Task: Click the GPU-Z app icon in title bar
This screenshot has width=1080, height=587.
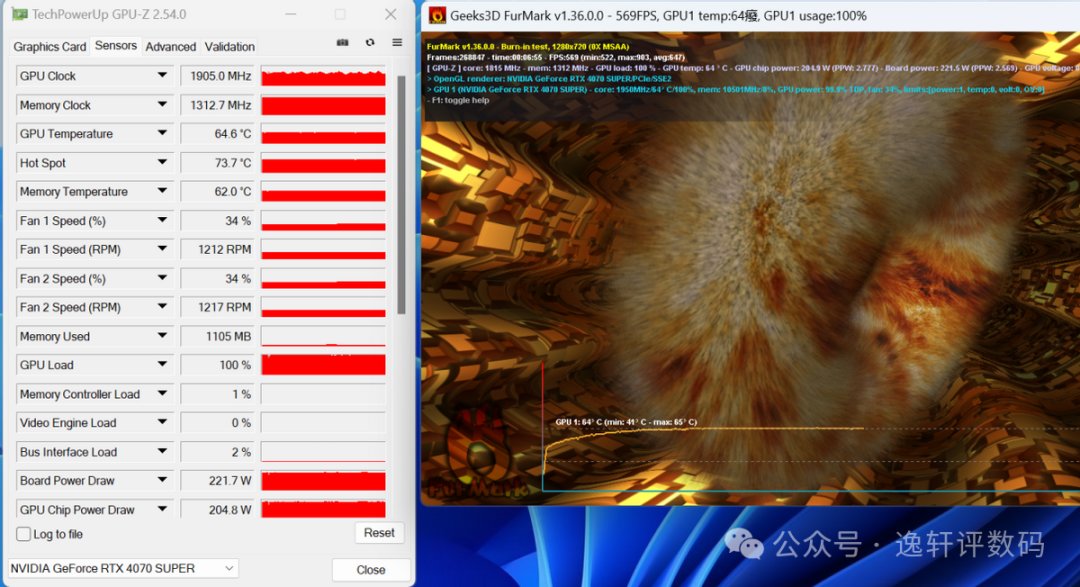Action: pos(20,14)
